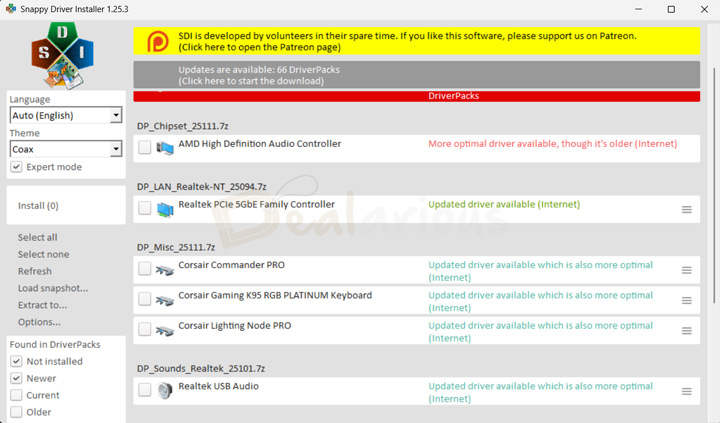Click Select none
Screen dimensions: 720x423
coord(44,254)
